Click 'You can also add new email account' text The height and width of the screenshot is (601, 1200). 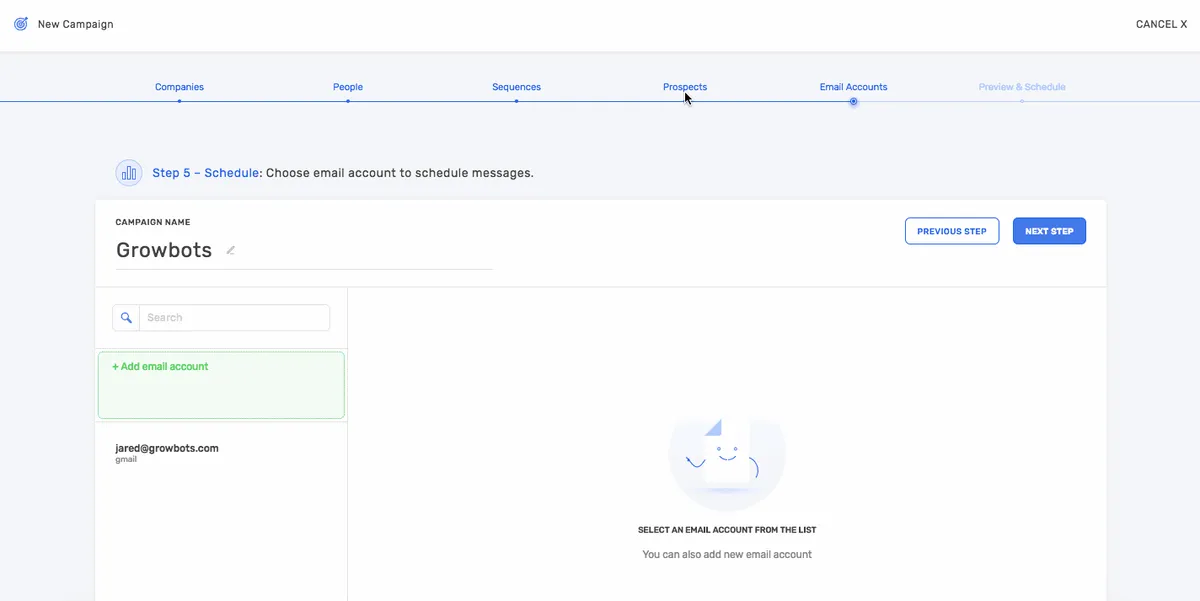727,554
